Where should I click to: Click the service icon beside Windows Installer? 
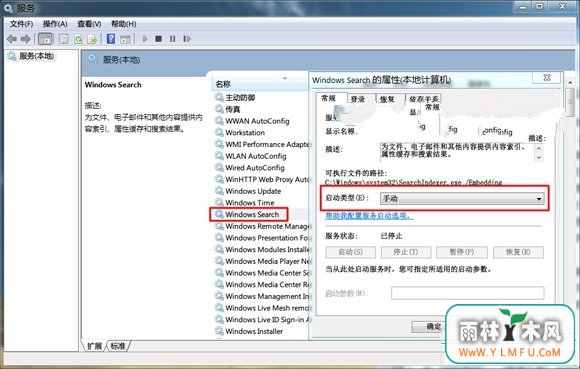tap(219, 331)
